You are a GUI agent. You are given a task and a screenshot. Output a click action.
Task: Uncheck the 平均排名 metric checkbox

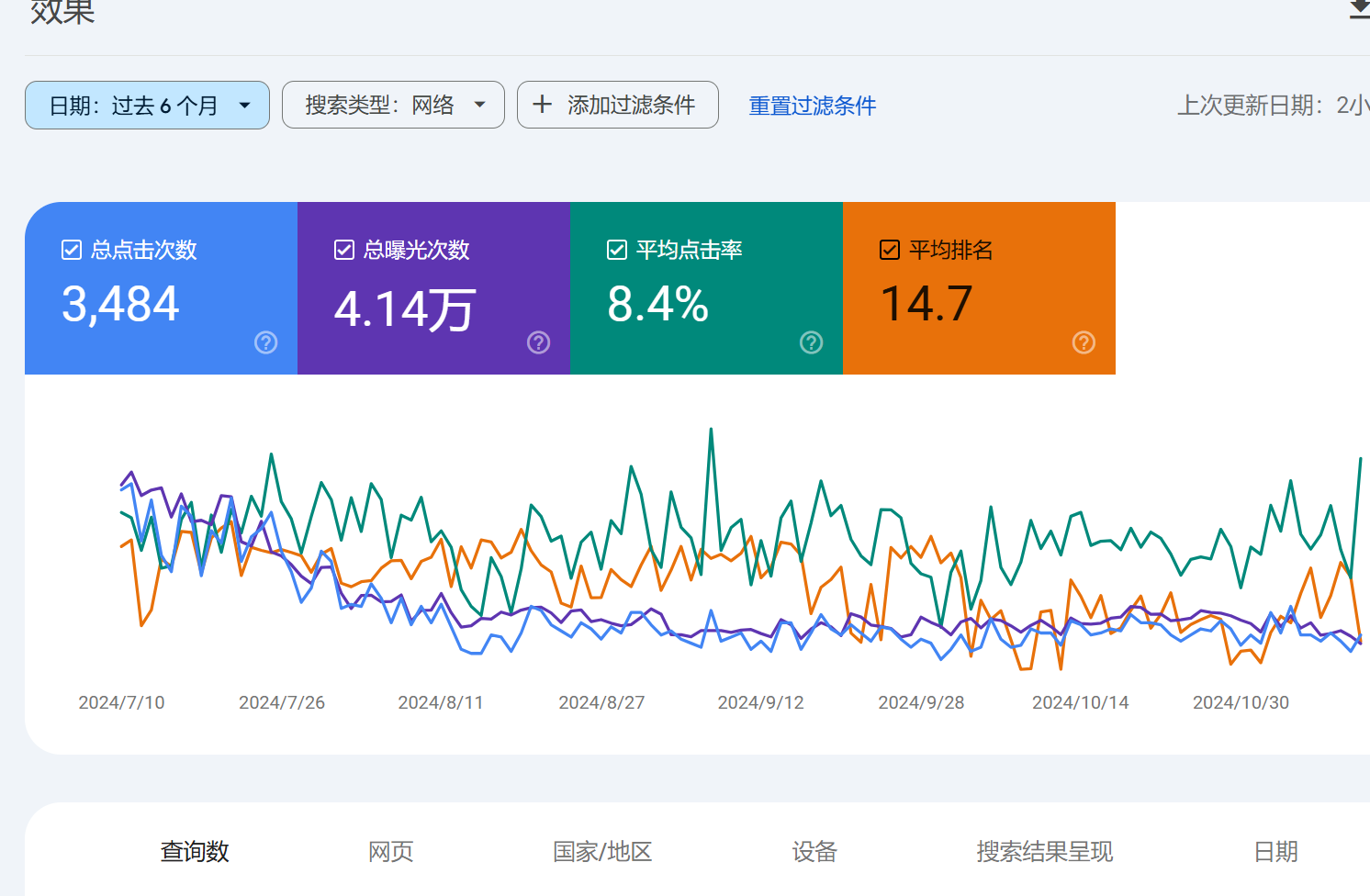click(x=889, y=249)
